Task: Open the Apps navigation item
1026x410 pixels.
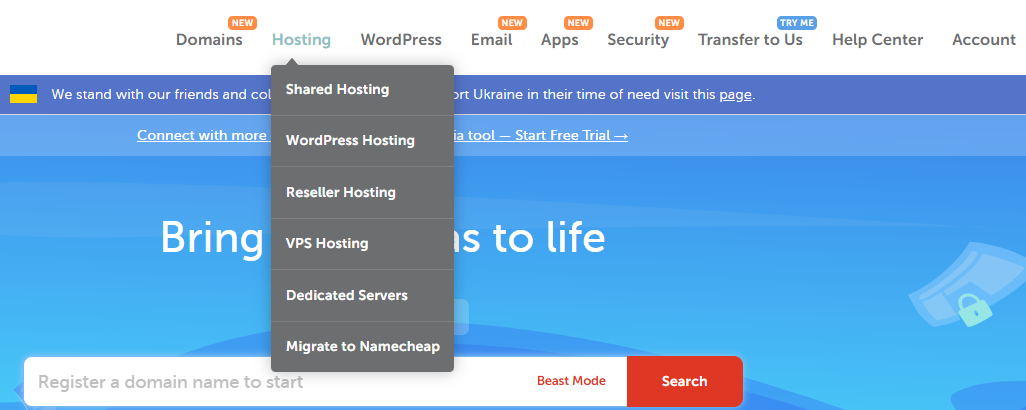Action: pos(559,40)
